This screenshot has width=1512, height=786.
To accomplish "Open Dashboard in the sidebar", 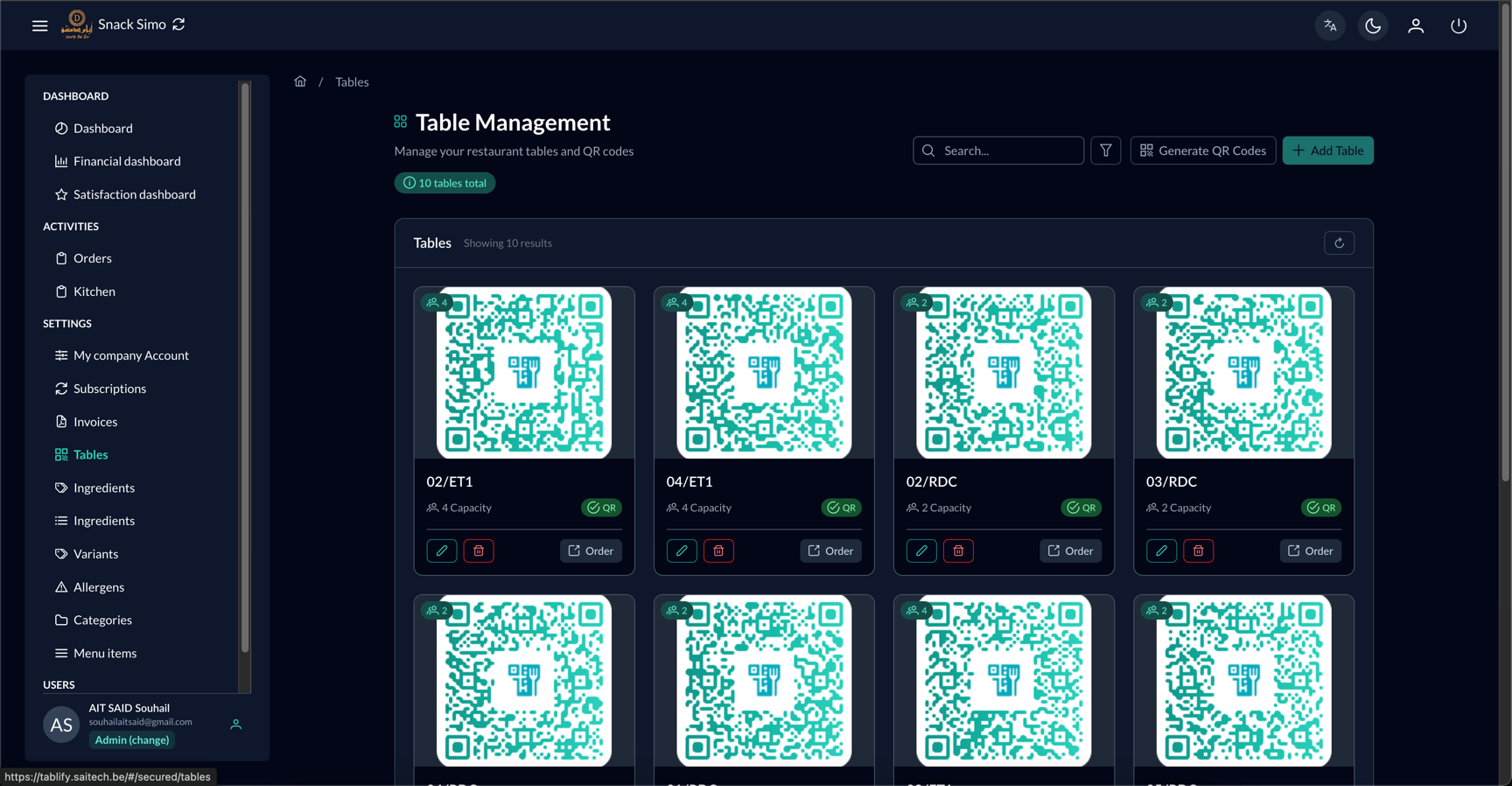I will click(x=103, y=129).
